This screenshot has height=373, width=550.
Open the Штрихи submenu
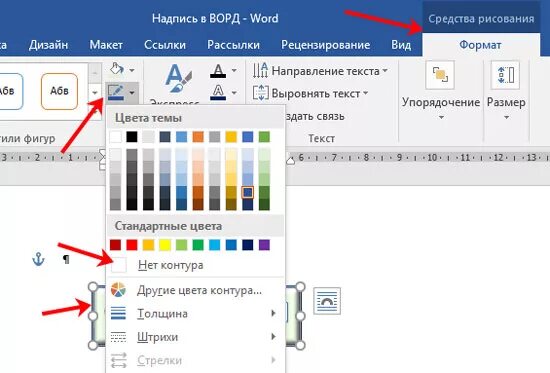tap(195, 337)
